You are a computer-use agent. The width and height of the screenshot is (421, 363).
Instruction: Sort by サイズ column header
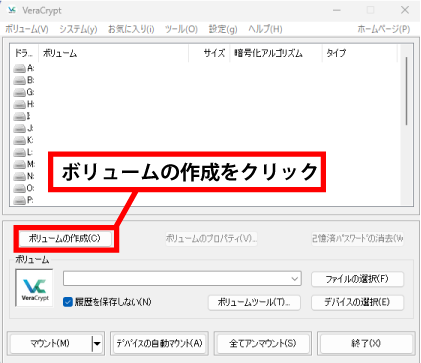pos(209,53)
